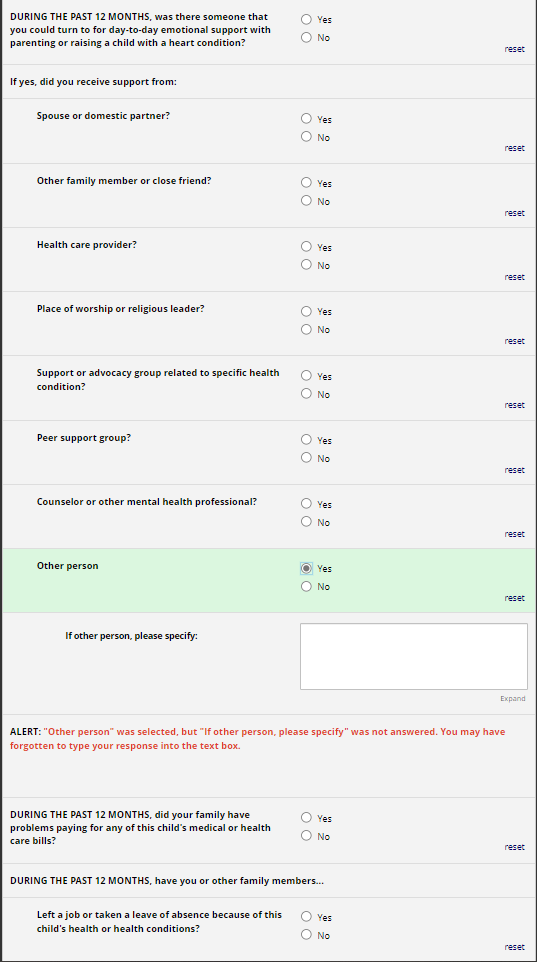The image size is (537, 962).
Task: Select Yes for problems paying medical bills
Action: [306, 818]
